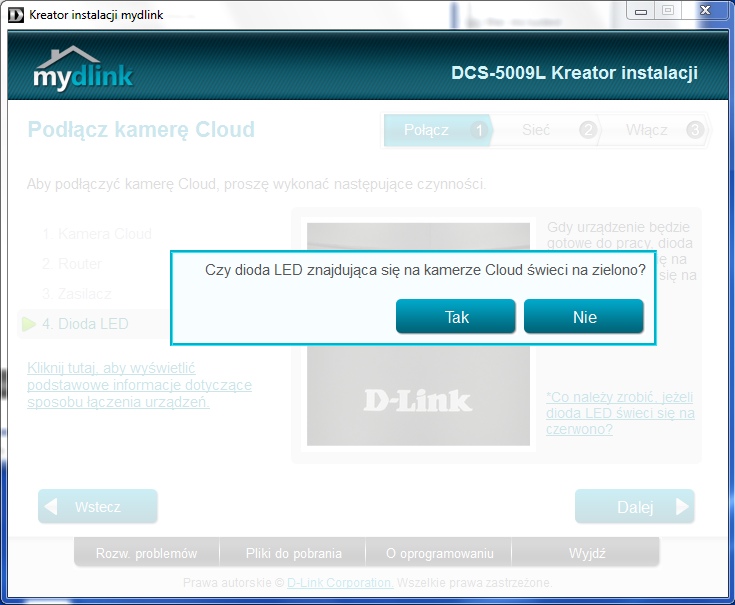The width and height of the screenshot is (735, 605).
Task: Click the dialog question about the LED
Action: 425,270
